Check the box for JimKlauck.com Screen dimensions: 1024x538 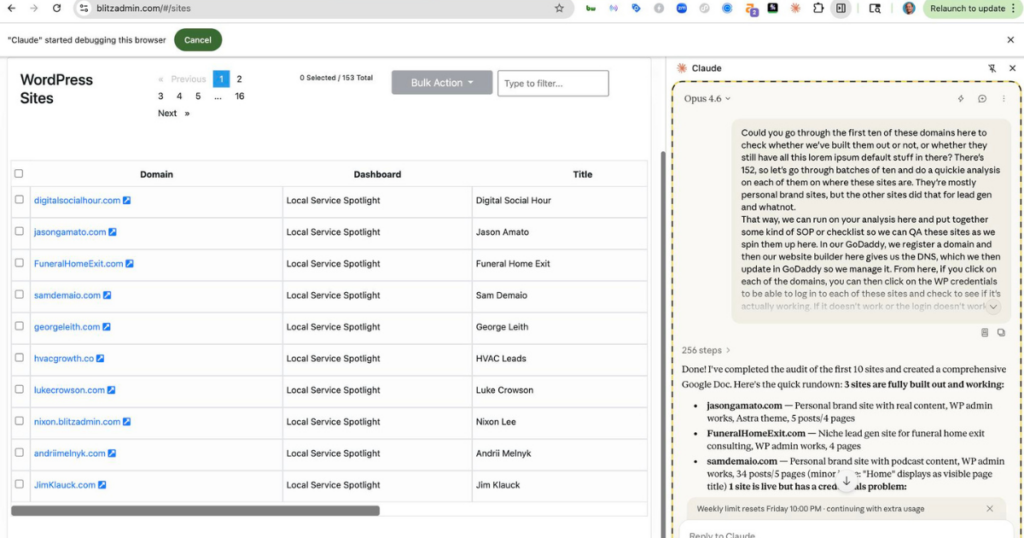pos(19,484)
